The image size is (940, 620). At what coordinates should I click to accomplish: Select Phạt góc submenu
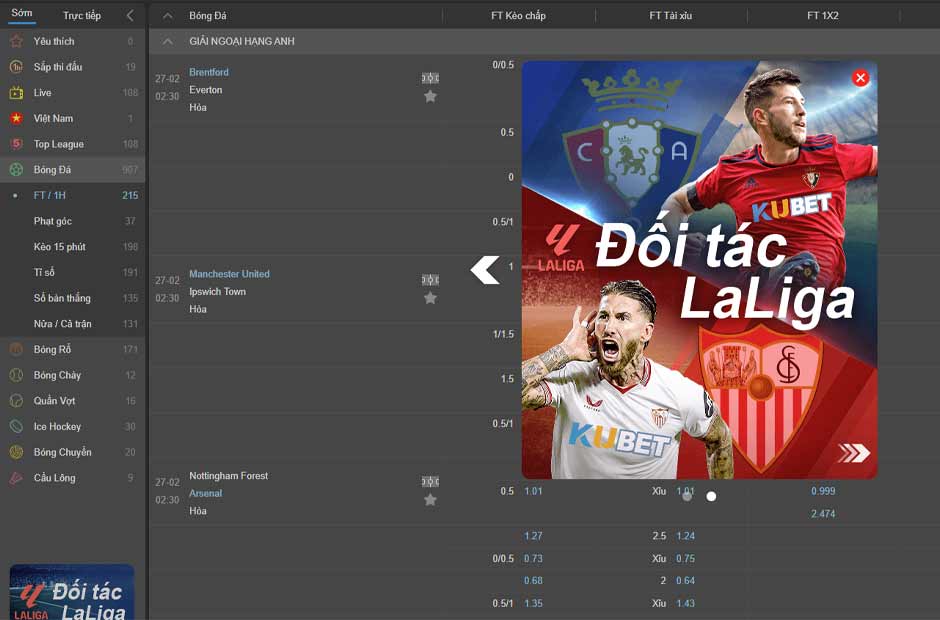pyautogui.click(x=53, y=221)
